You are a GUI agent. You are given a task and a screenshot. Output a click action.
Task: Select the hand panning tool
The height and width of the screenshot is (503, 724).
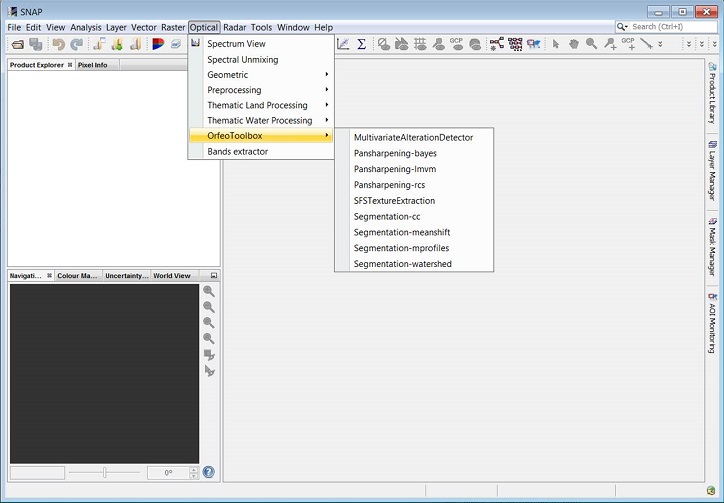[x=573, y=44]
